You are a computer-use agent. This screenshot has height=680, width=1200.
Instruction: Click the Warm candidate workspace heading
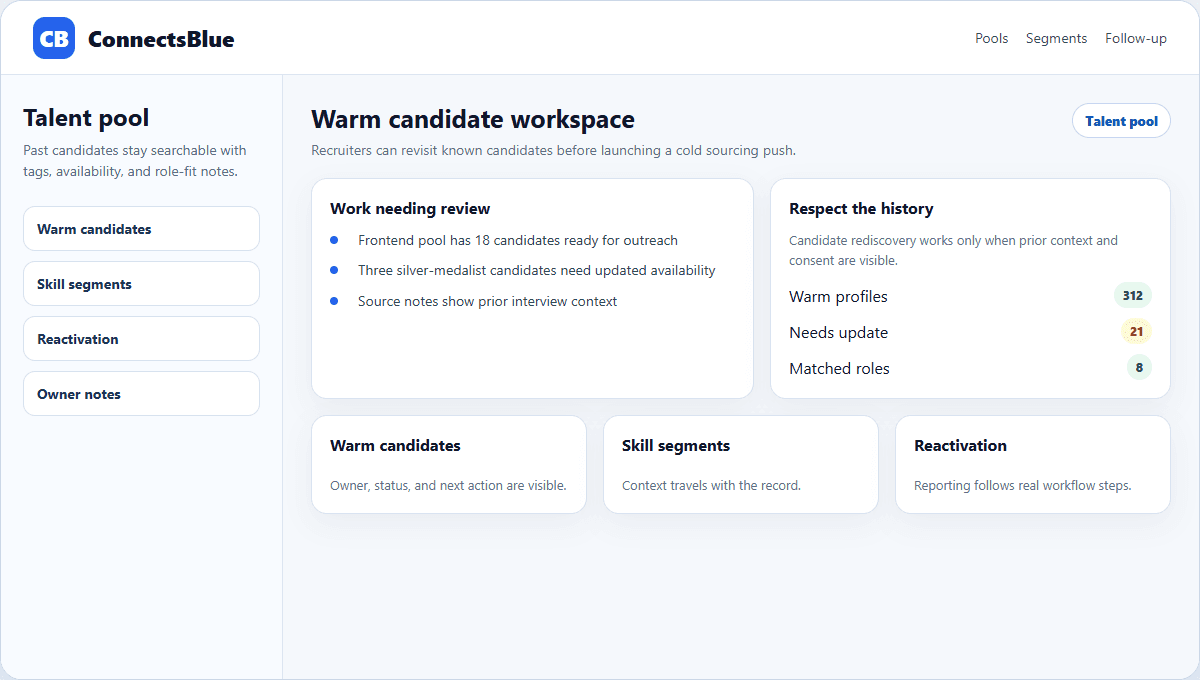tap(473, 120)
